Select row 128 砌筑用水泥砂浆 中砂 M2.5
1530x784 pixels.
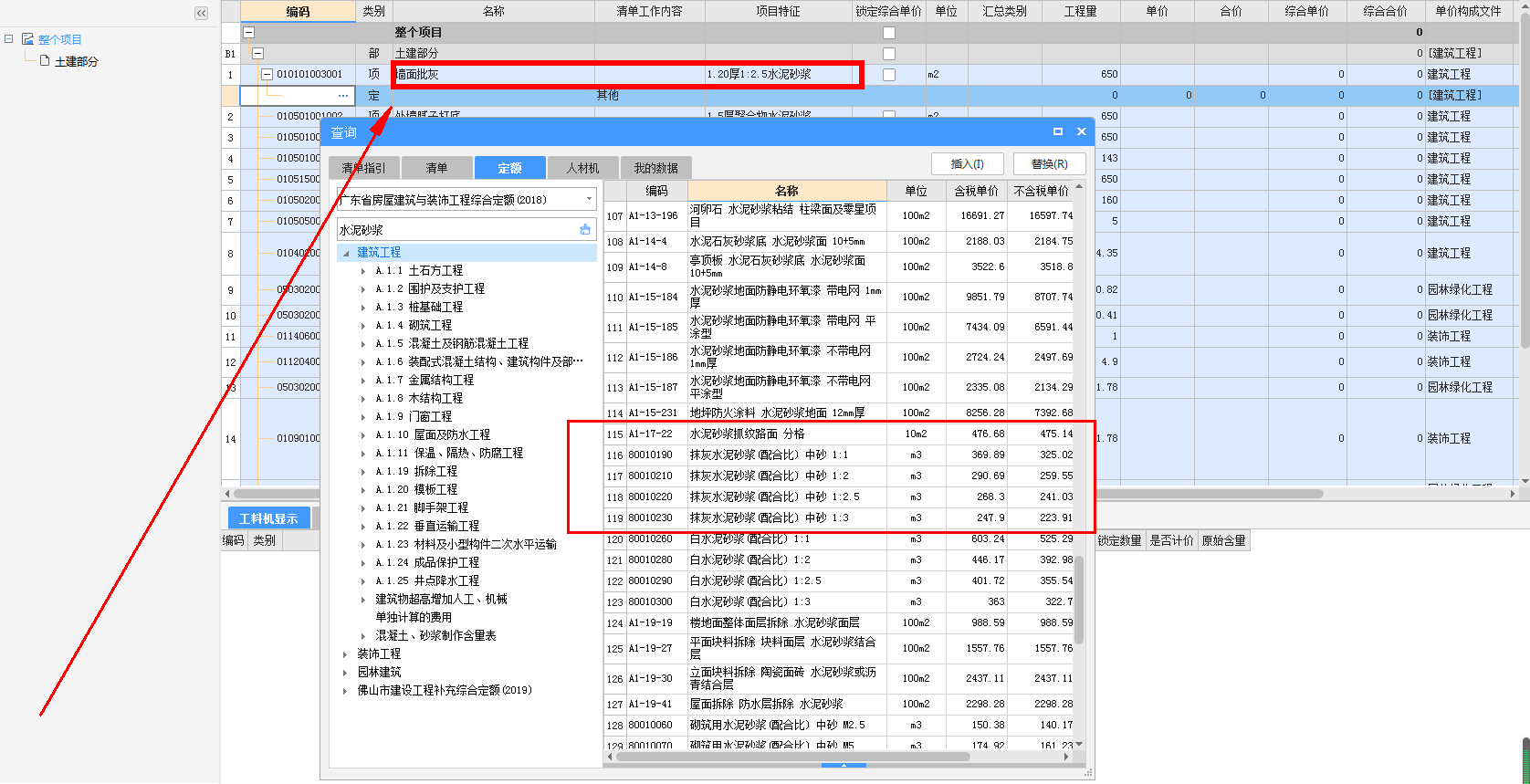point(840,725)
